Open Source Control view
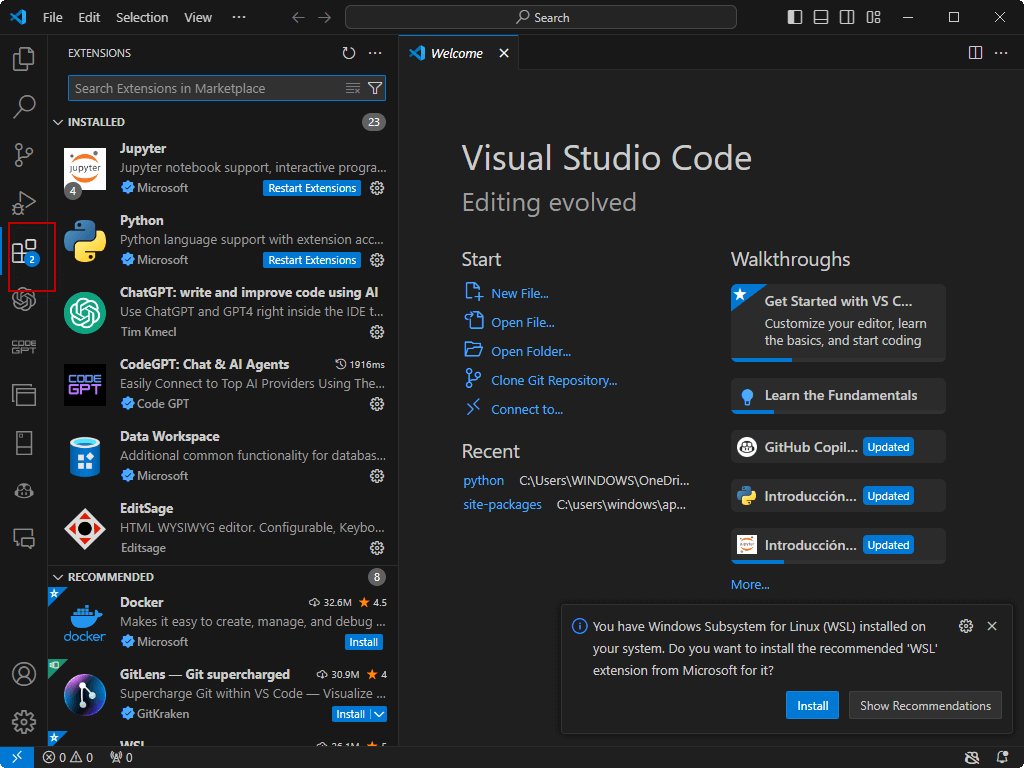 coord(24,155)
